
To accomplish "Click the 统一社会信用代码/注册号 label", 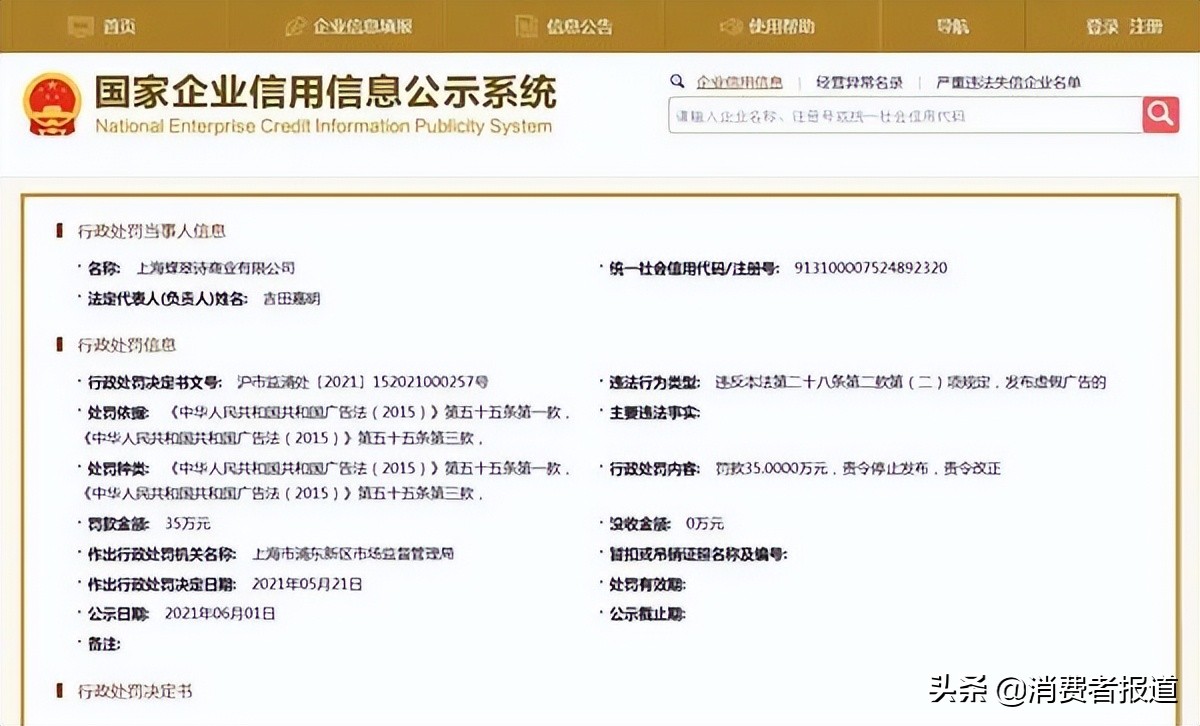I will tap(694, 268).
